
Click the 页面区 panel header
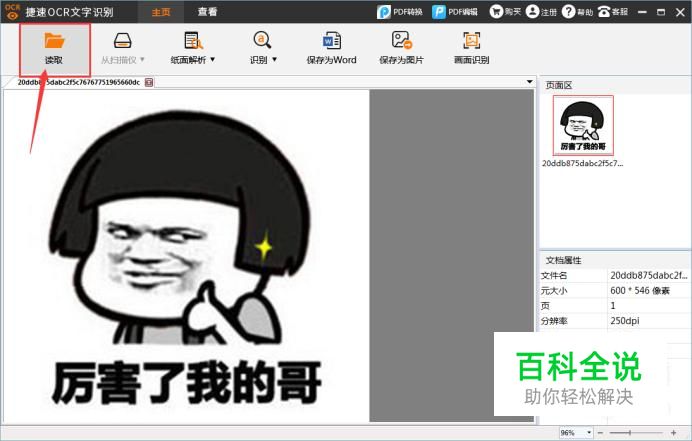point(559,85)
